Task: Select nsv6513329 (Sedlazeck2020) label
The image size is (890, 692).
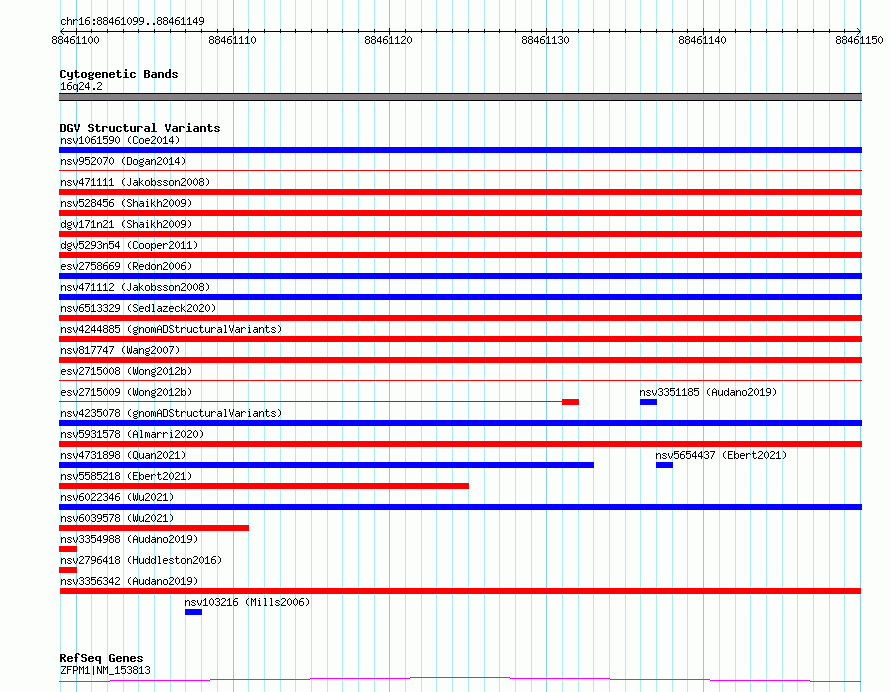Action: [x=138, y=308]
